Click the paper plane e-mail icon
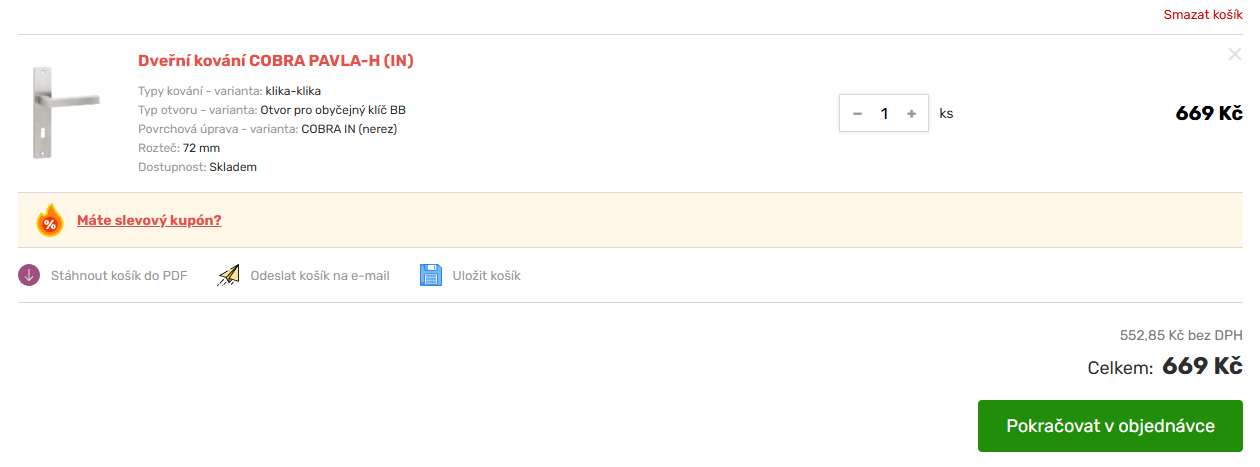The height and width of the screenshot is (467, 1260). pos(229,275)
